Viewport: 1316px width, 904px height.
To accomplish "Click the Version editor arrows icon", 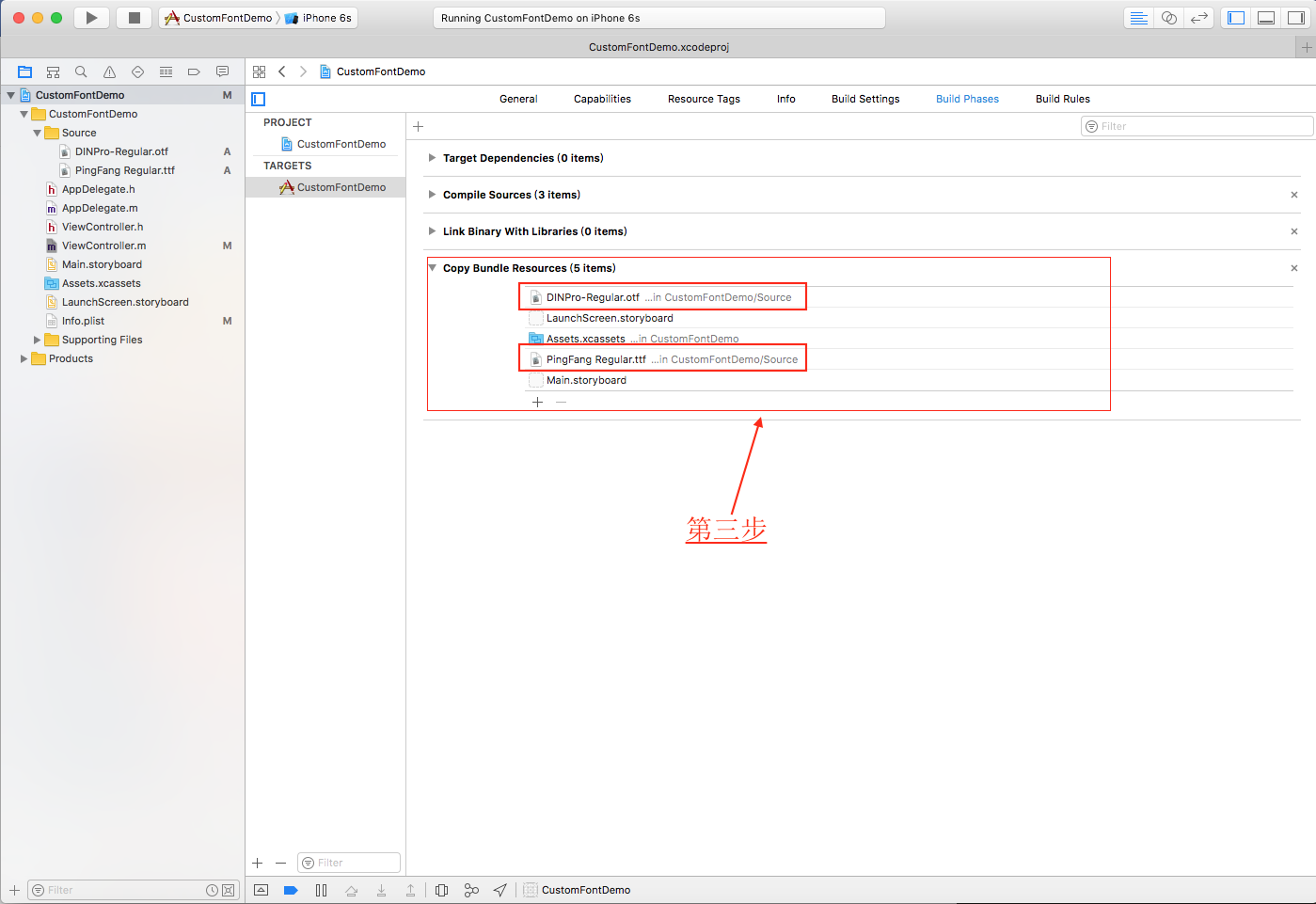I will 1198,18.
